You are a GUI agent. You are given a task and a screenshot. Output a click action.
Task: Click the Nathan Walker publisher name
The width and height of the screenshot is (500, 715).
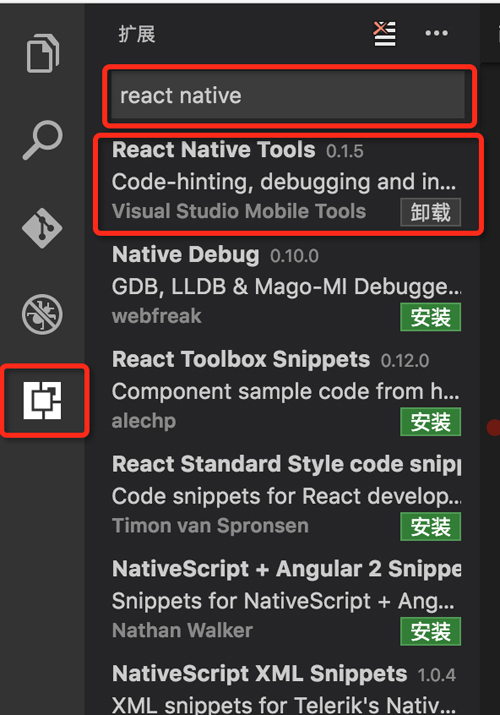[x=182, y=631]
